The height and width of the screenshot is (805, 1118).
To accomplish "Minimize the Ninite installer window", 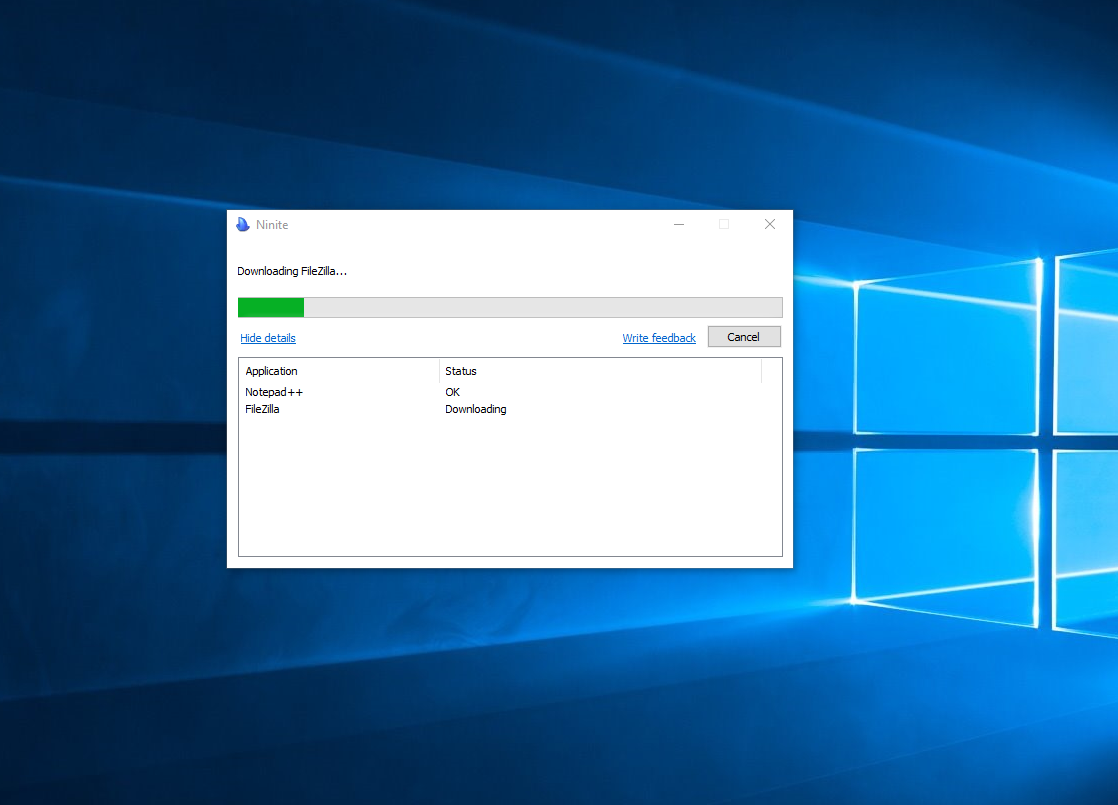I will click(679, 224).
